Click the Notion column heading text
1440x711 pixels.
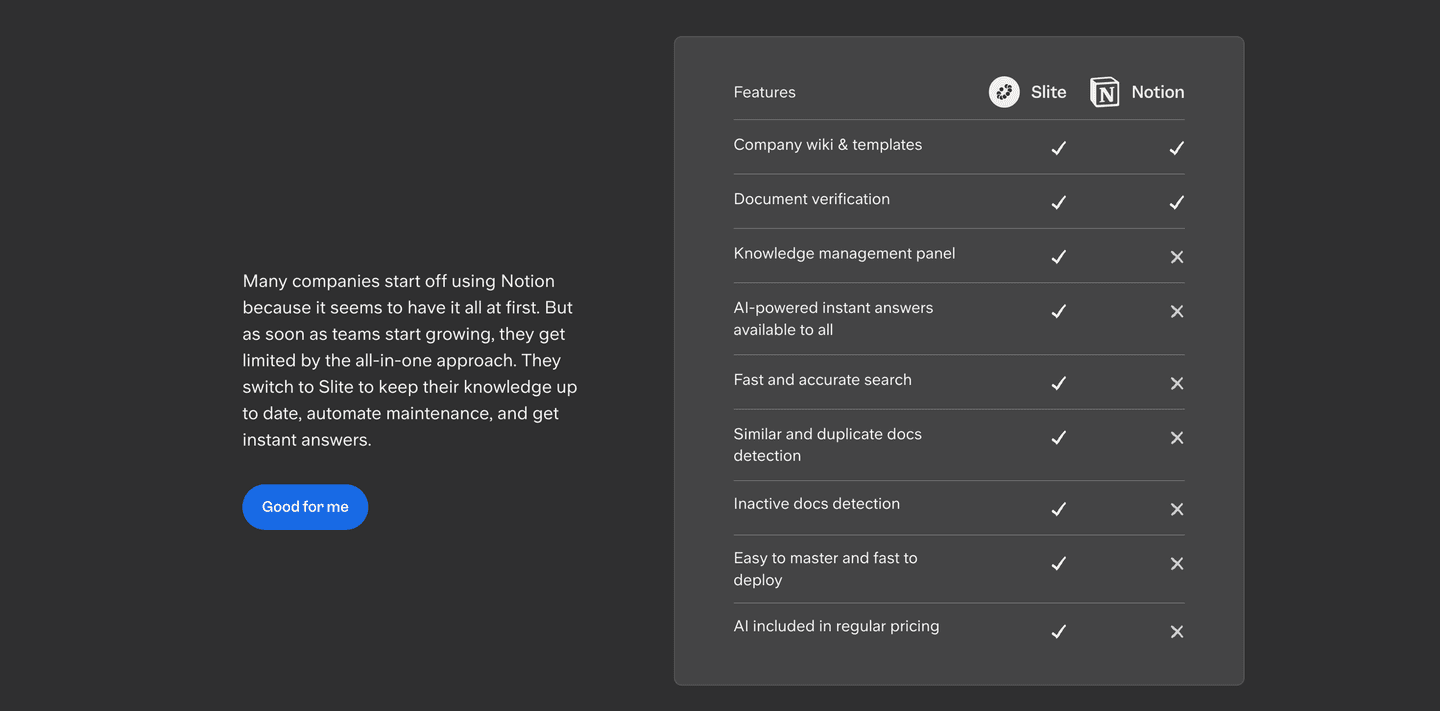coord(1158,92)
